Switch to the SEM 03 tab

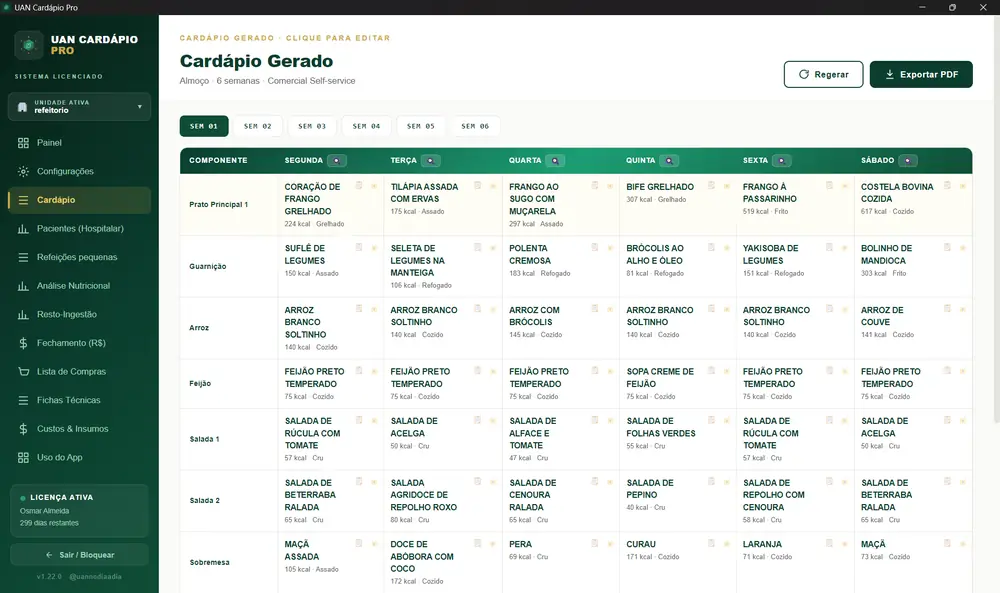click(x=312, y=126)
